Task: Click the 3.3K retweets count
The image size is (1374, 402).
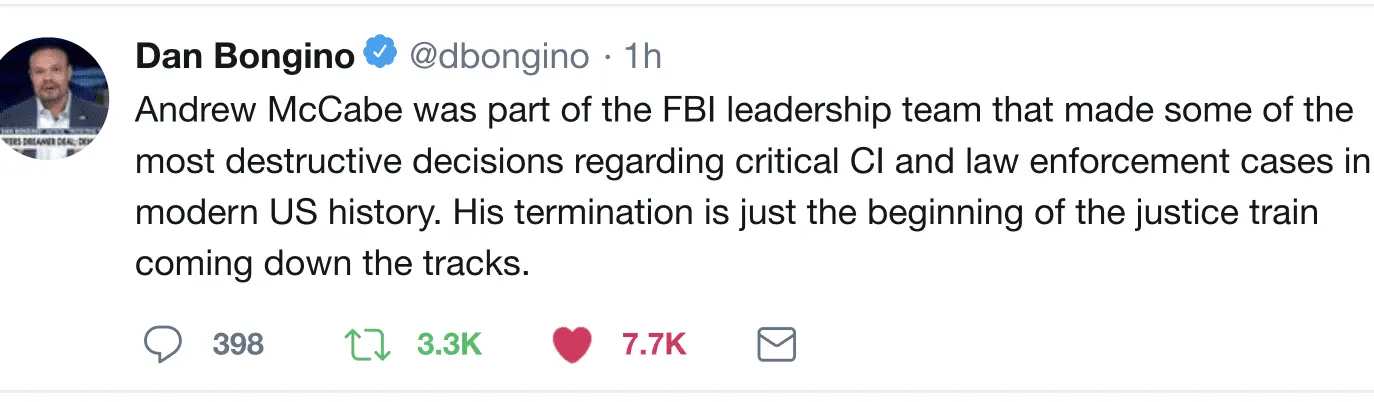Action: [449, 345]
